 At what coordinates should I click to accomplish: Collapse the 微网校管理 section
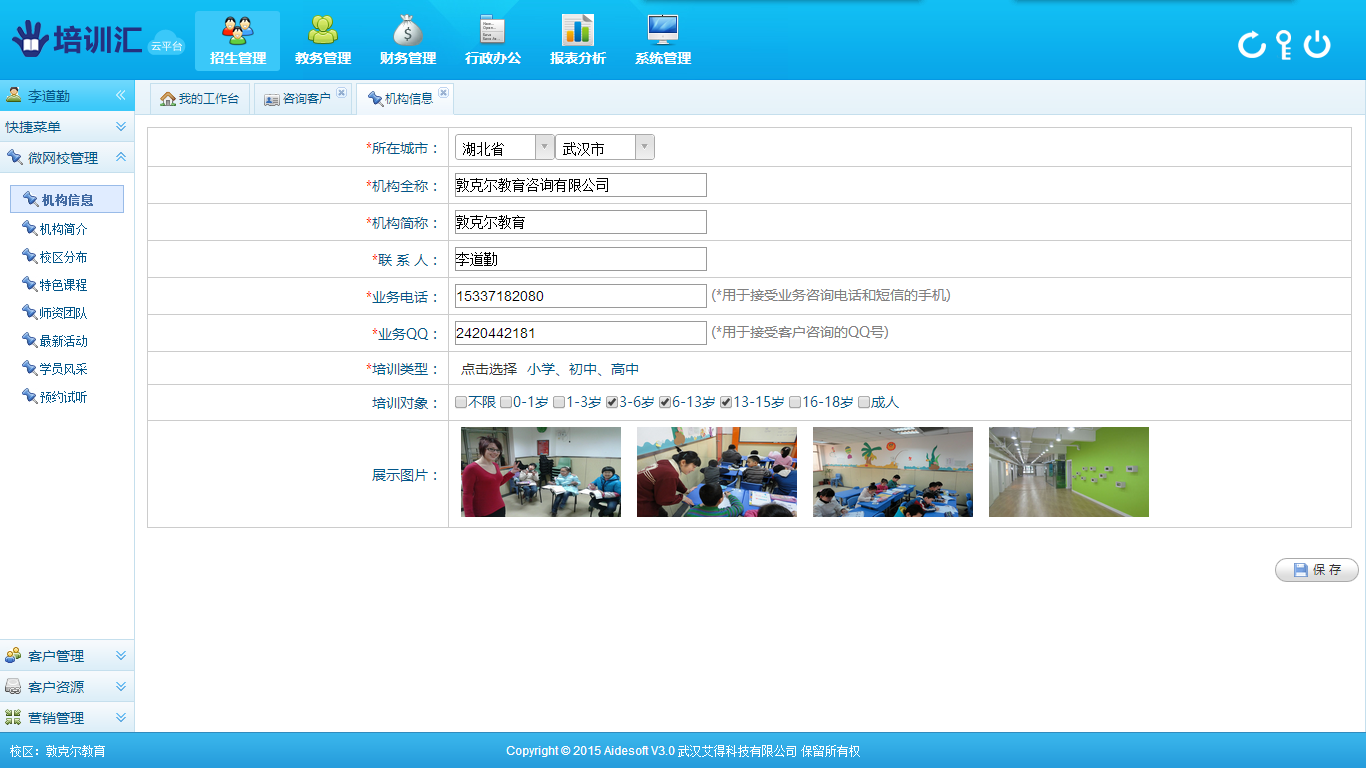click(67, 158)
